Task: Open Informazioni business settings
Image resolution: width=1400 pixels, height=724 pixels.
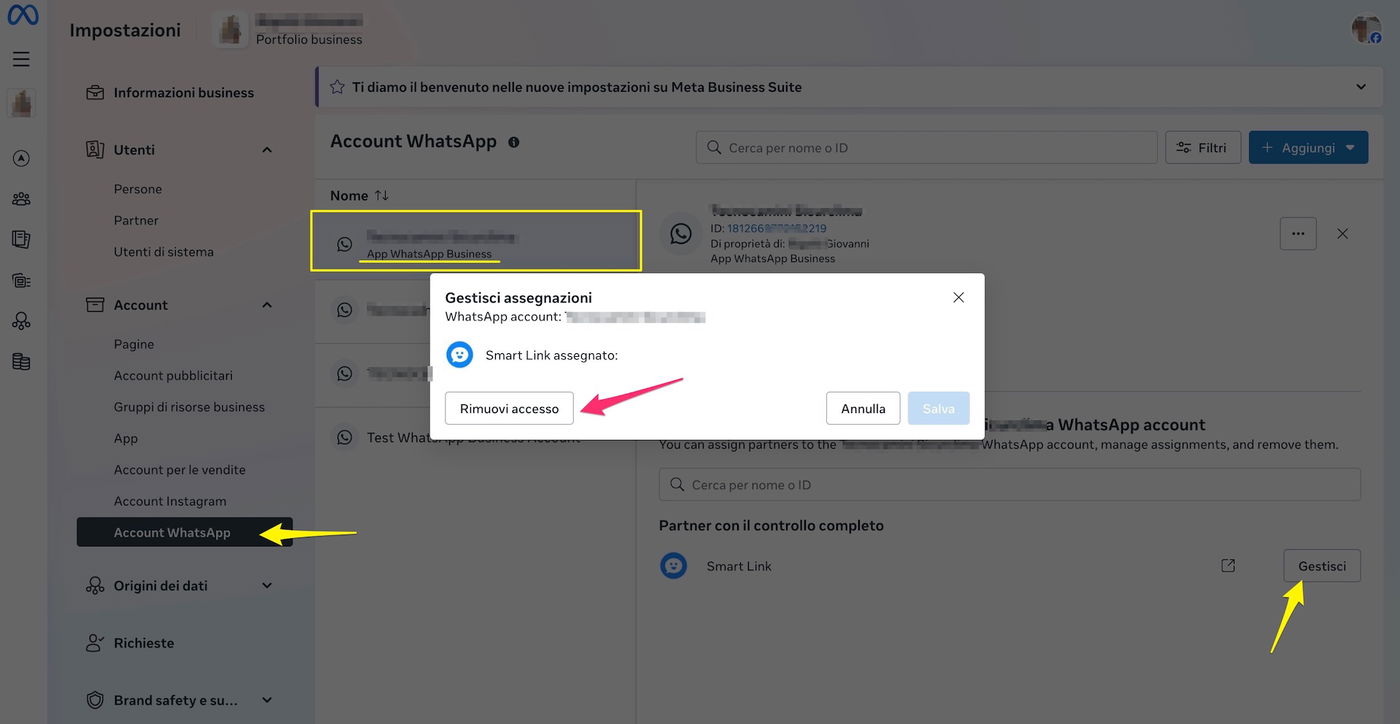Action: pyautogui.click(x=184, y=93)
